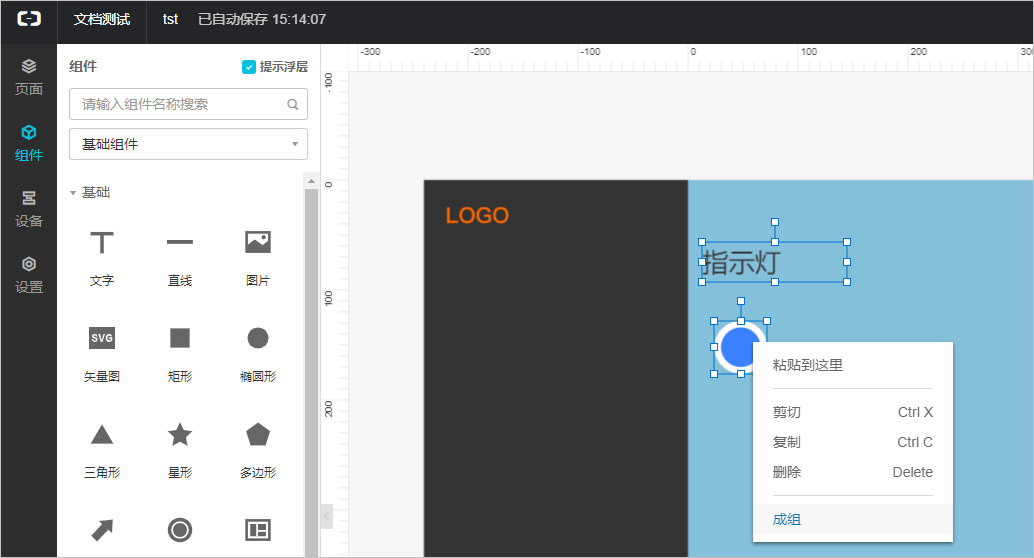The height and width of the screenshot is (558, 1034).
Task: Choose 成组 in context menu
Action: coord(853,519)
